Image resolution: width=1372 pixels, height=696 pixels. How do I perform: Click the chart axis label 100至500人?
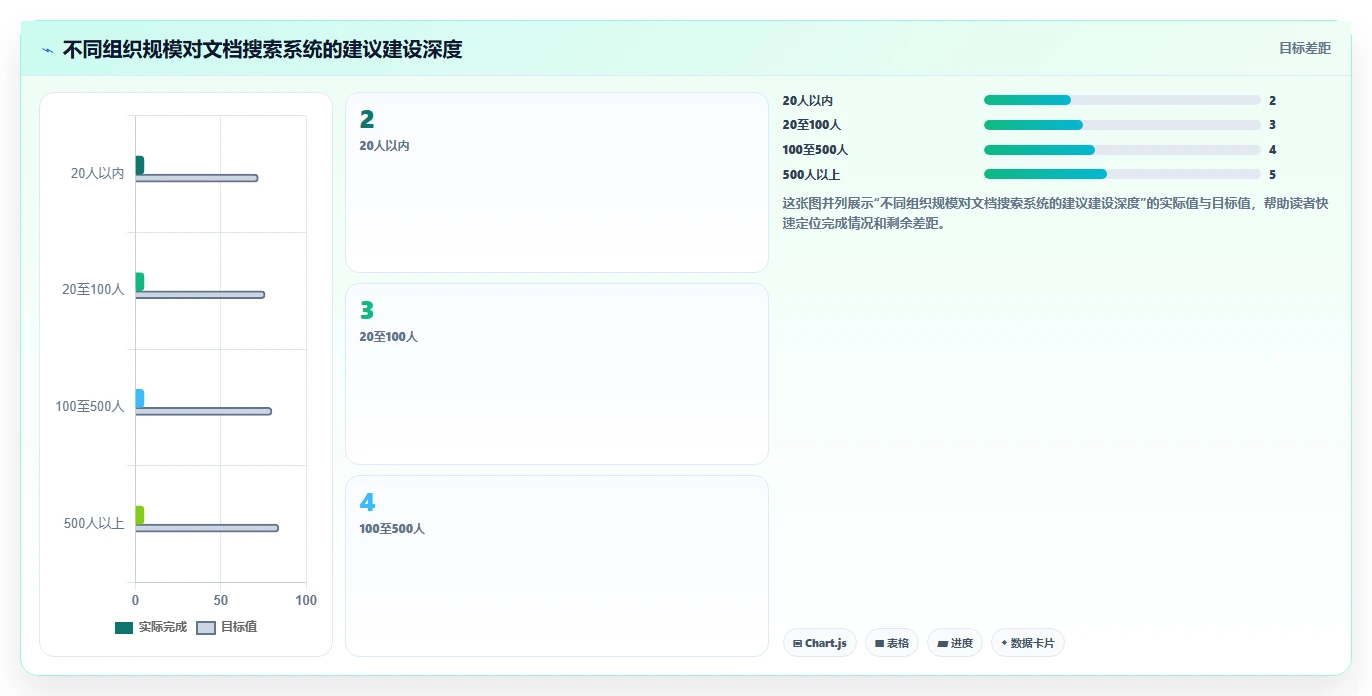click(x=90, y=406)
